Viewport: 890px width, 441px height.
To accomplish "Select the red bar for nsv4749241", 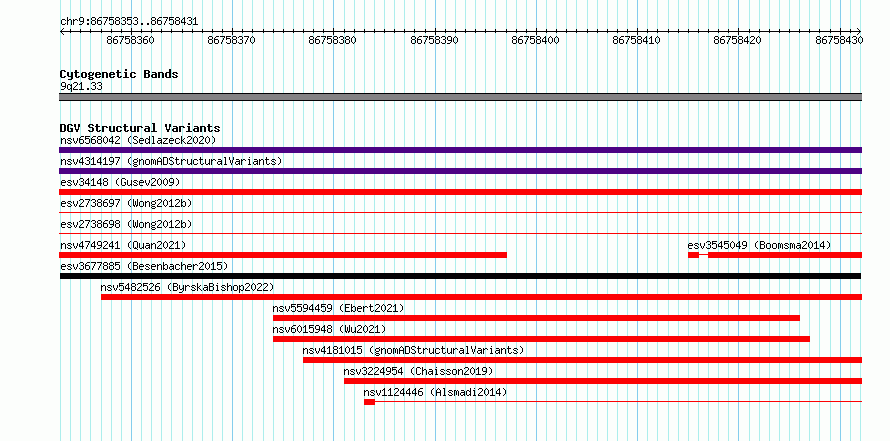I will point(283,255).
